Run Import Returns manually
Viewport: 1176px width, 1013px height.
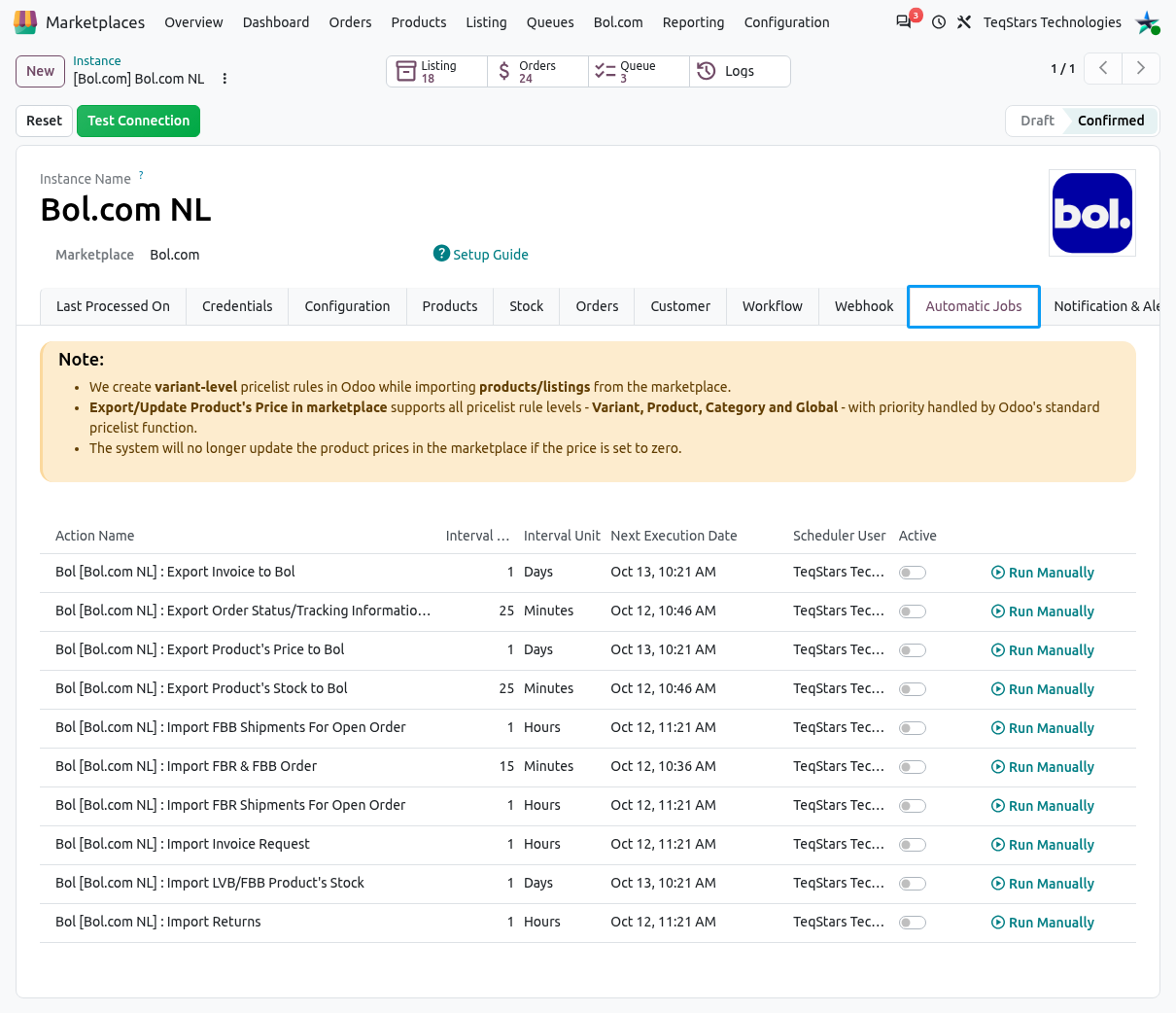[x=1043, y=923]
